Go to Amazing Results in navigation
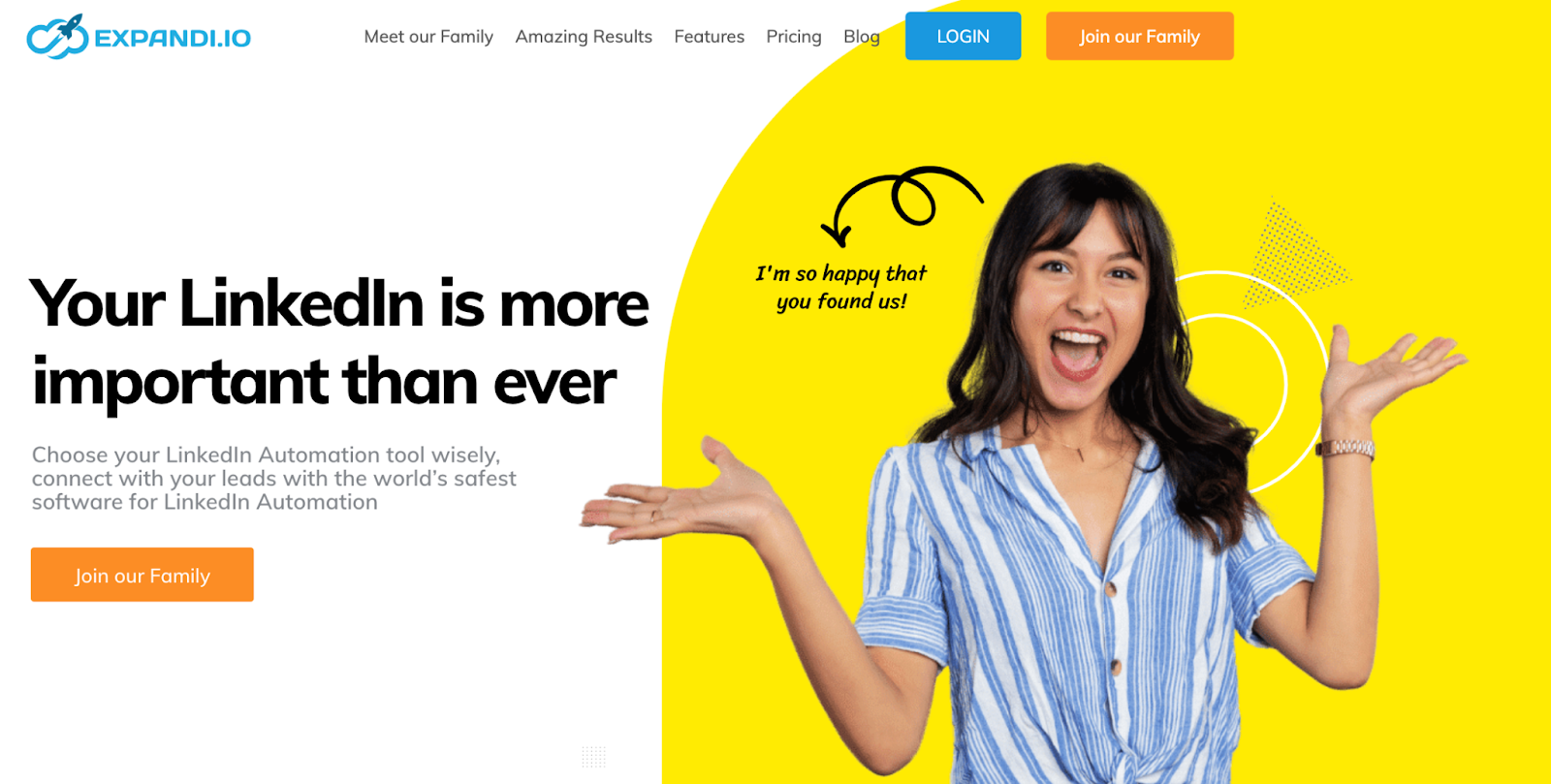This screenshot has height=784, width=1551. [x=584, y=37]
